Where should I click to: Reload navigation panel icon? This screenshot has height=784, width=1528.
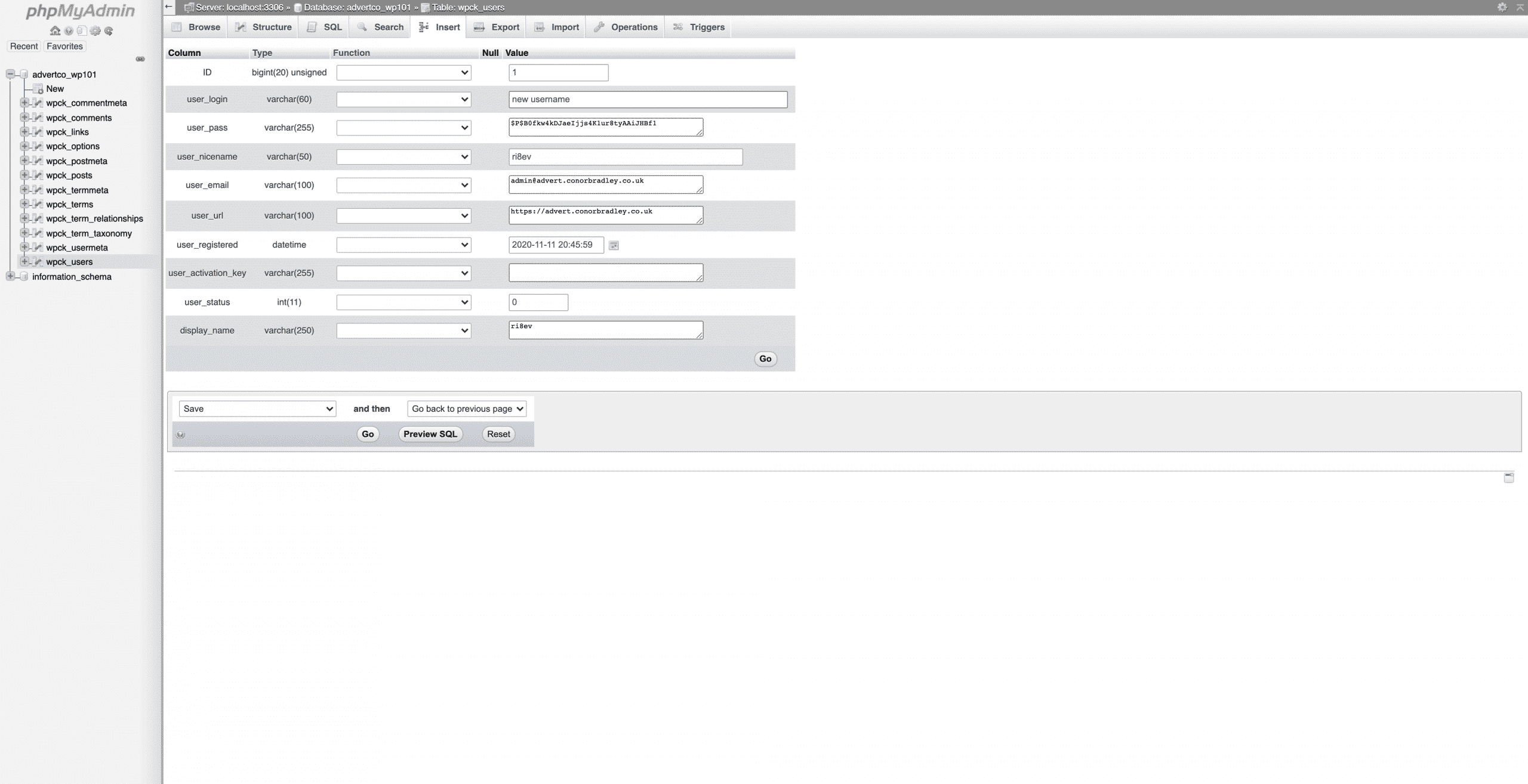click(109, 30)
